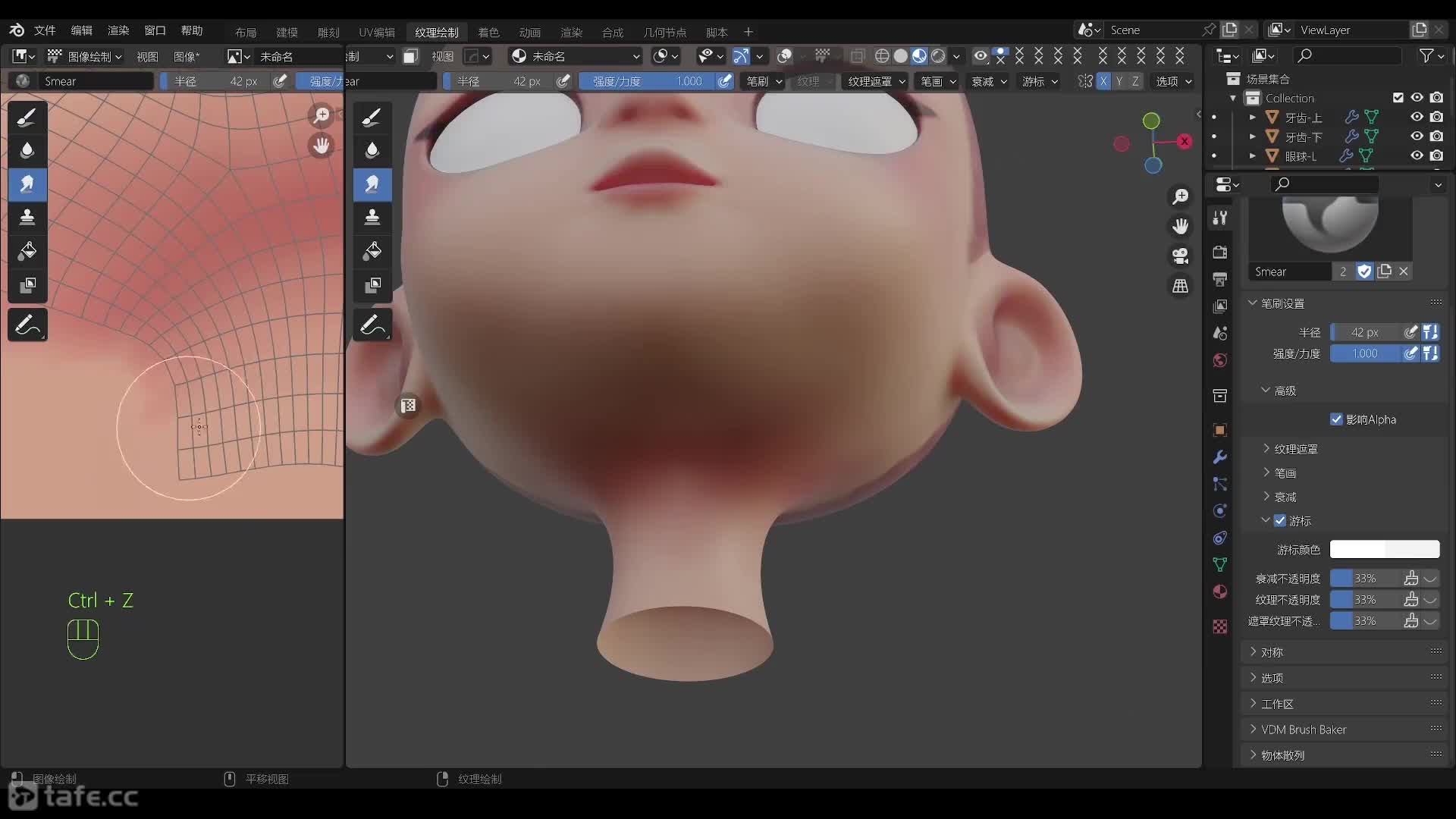Open the Render properties tab
The image size is (1456, 819).
pyautogui.click(x=1220, y=253)
